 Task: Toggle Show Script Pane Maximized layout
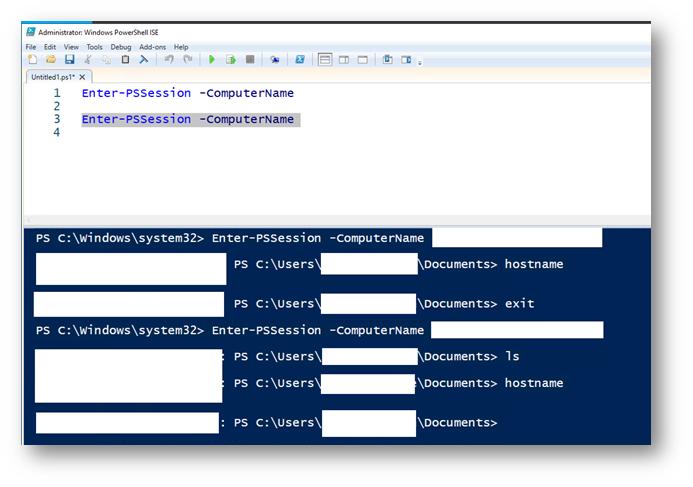pyautogui.click(x=363, y=60)
